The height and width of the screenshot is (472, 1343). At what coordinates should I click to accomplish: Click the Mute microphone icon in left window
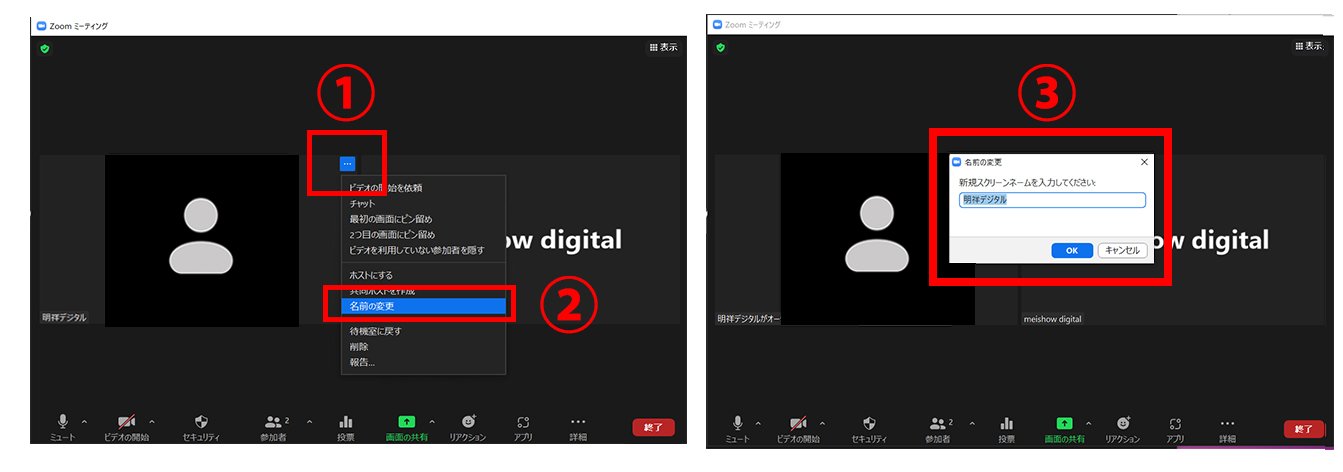(x=63, y=422)
